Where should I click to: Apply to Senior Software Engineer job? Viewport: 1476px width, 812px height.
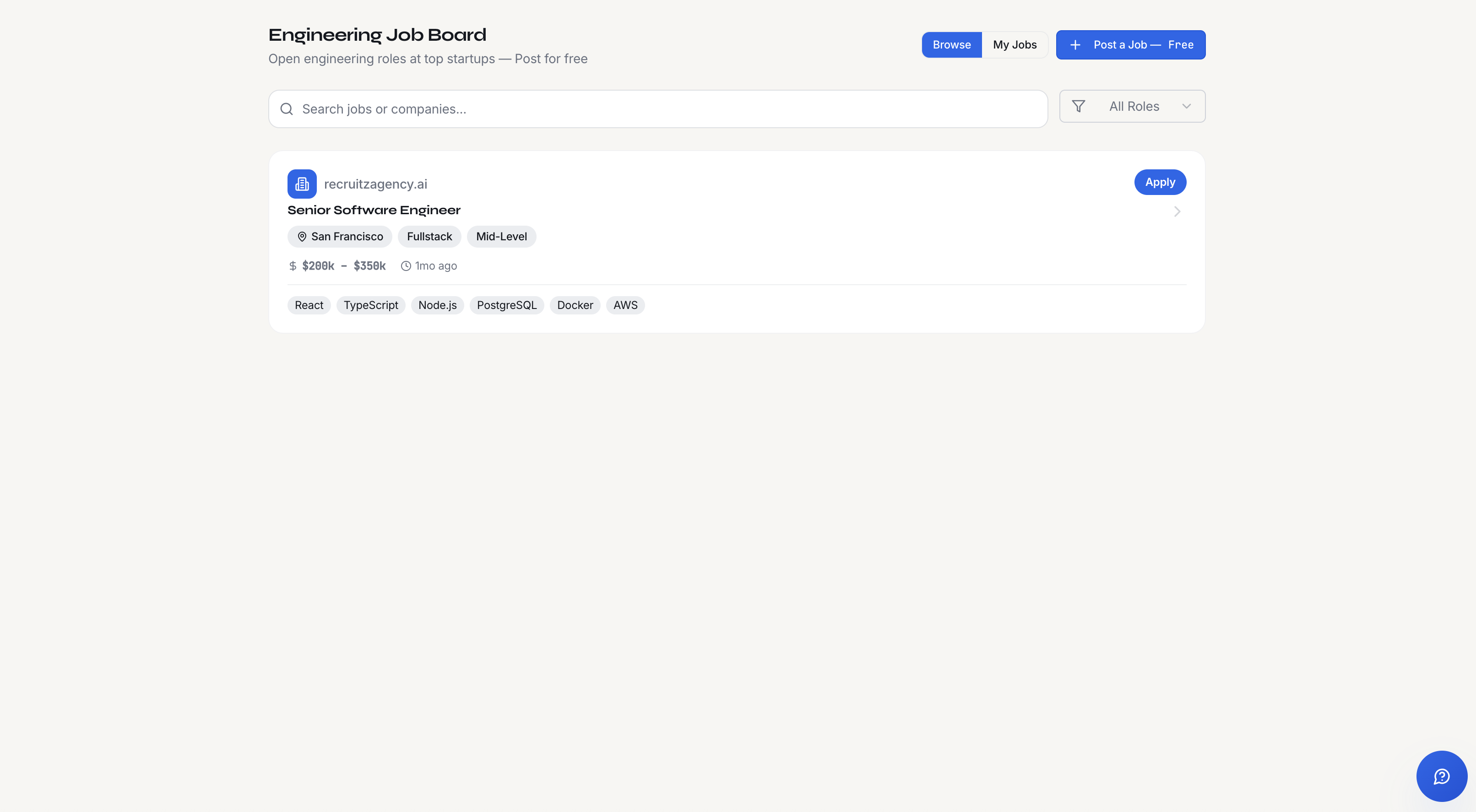click(1160, 182)
